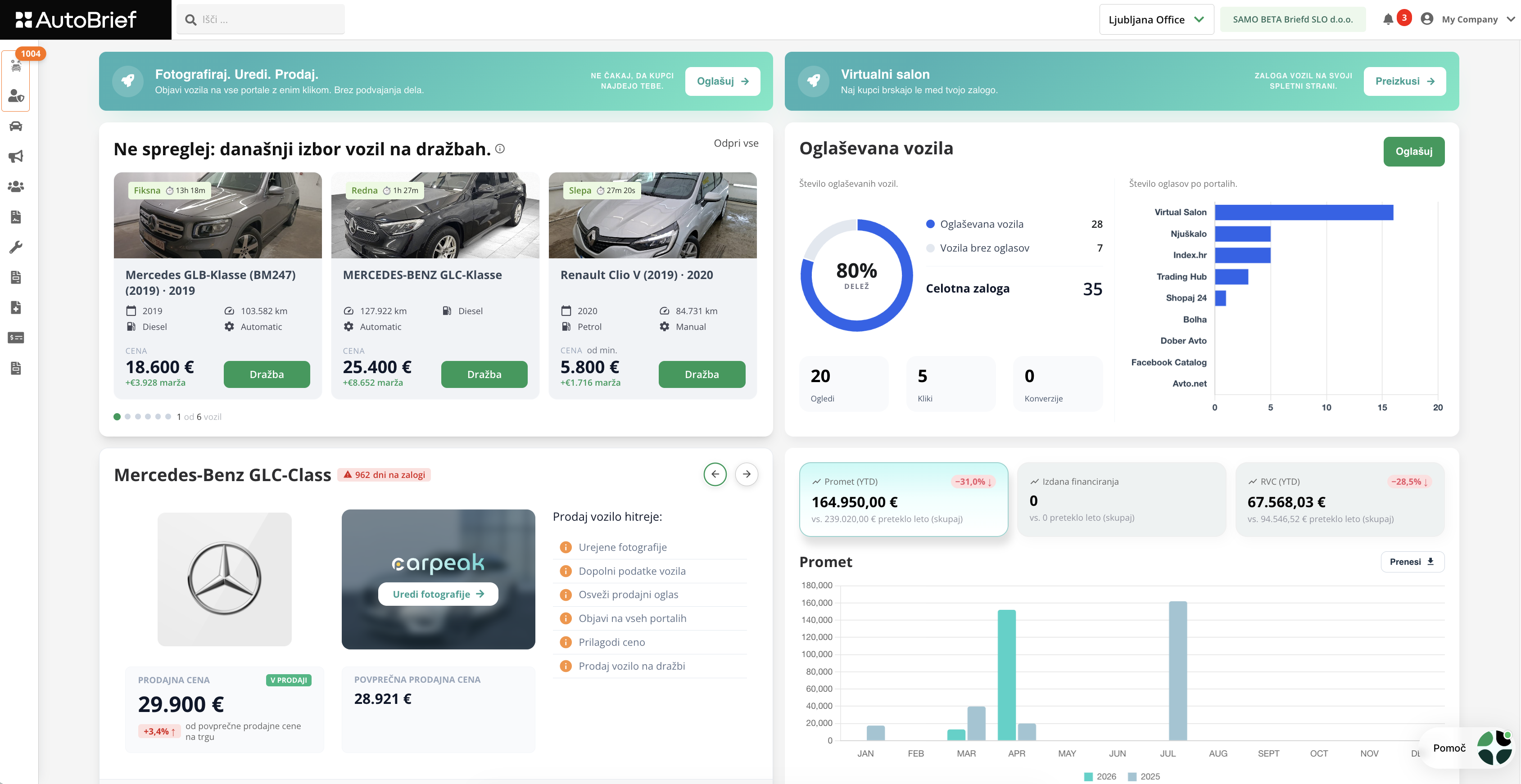Viewport: 1521px width, 784px height.
Task: Go to the next stock vehicle arrow
Action: [747, 474]
